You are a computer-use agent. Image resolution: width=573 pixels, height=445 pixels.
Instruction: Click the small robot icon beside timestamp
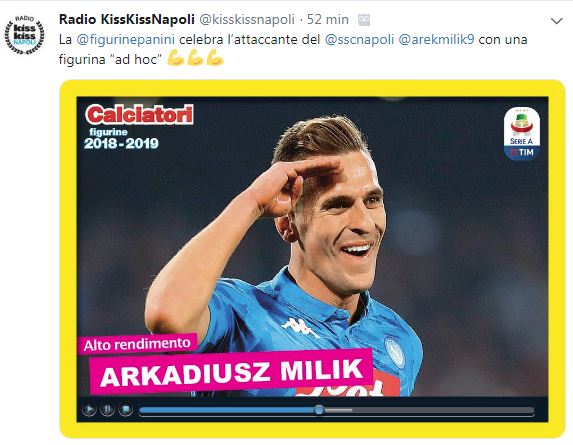coord(364,20)
